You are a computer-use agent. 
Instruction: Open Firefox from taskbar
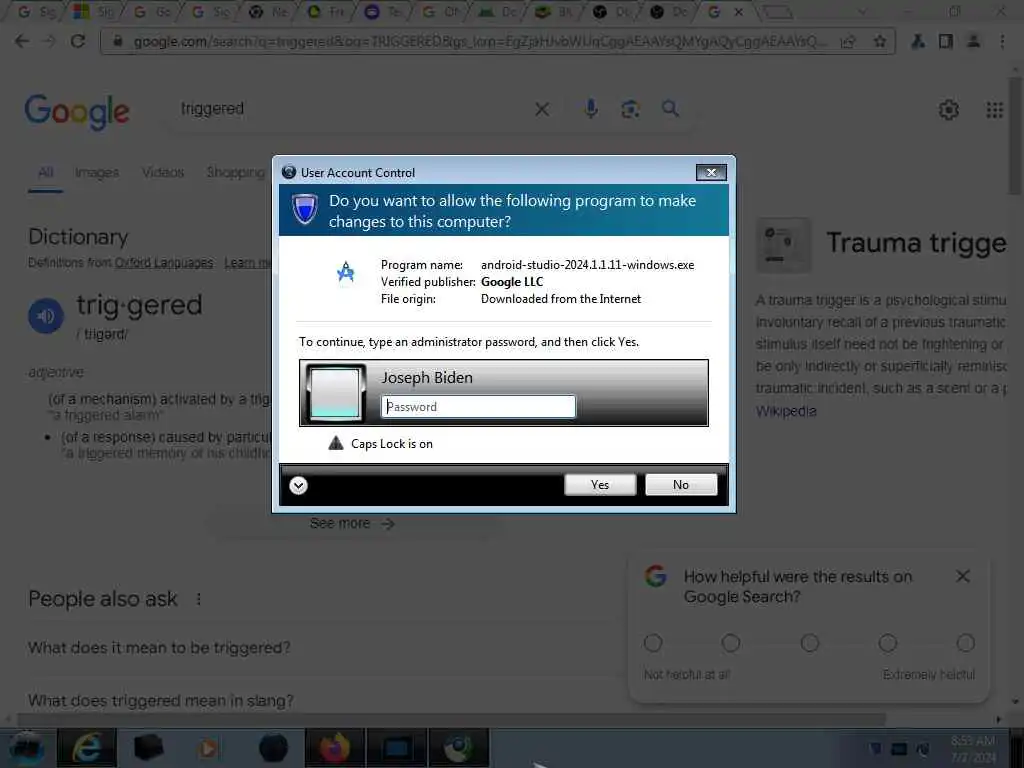(334, 748)
